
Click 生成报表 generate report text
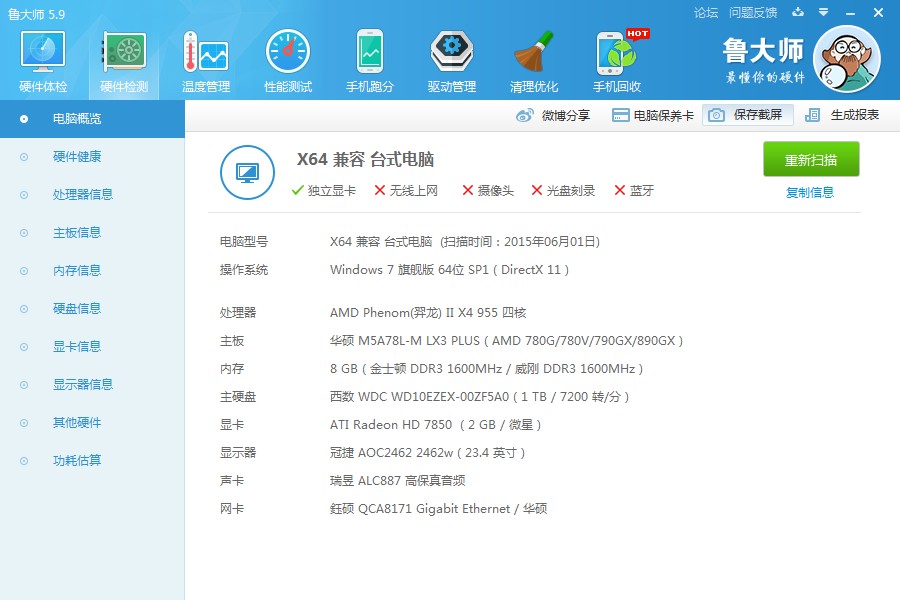pyautogui.click(x=855, y=115)
